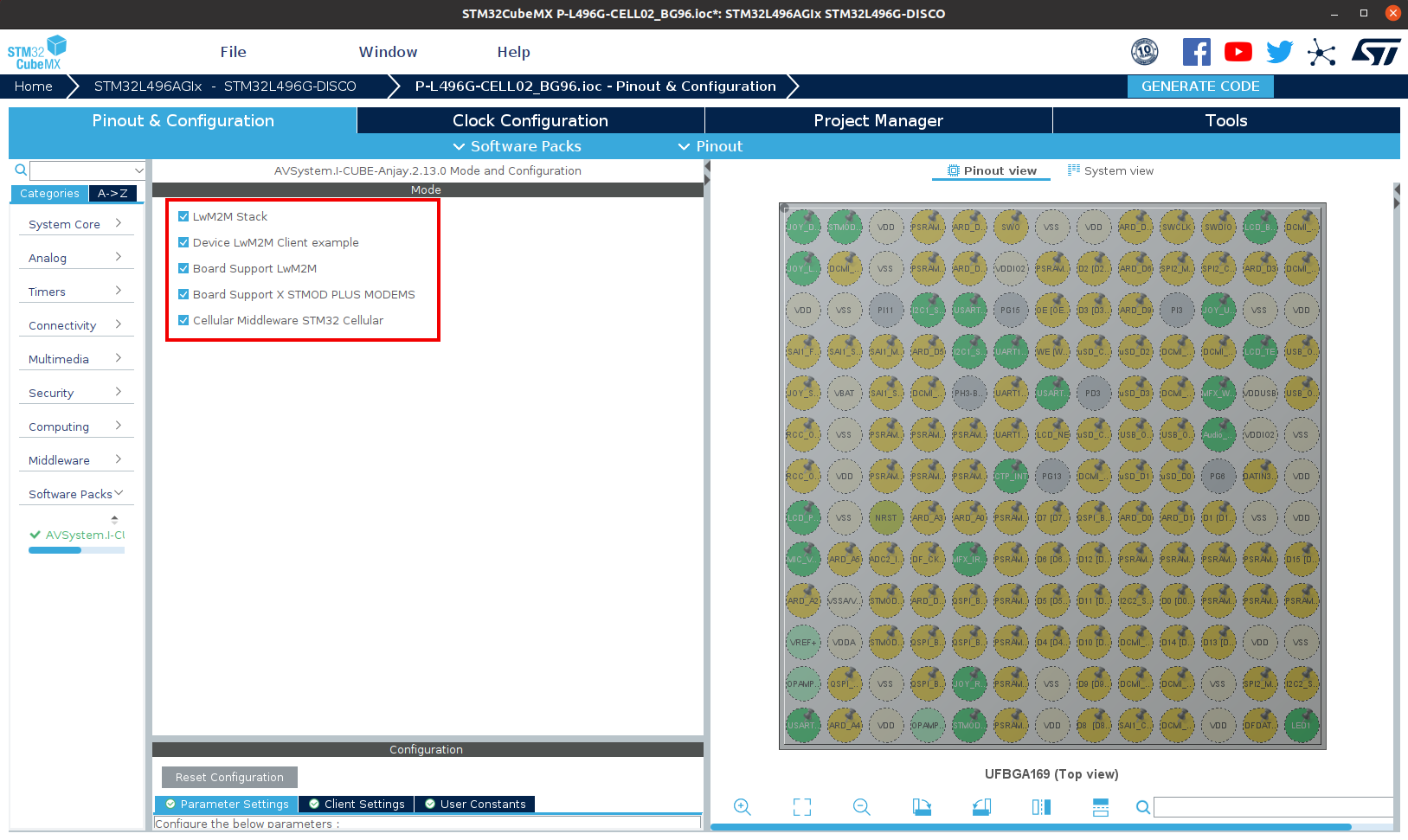Image resolution: width=1408 pixels, height=840 pixels.
Task: Select the AVSystem.I-CUBE software pack entry
Action: (78, 535)
